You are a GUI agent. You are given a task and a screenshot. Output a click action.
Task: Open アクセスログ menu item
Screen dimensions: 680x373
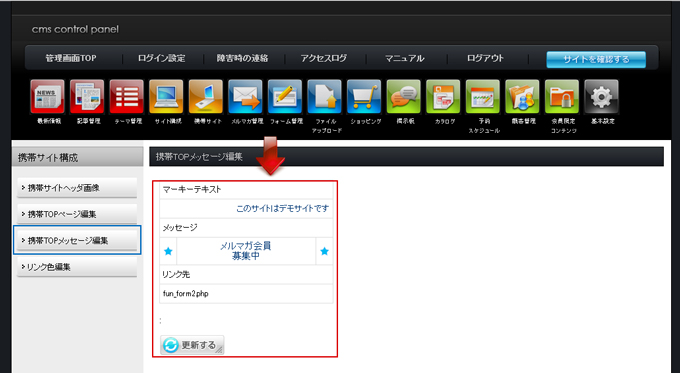324,58
